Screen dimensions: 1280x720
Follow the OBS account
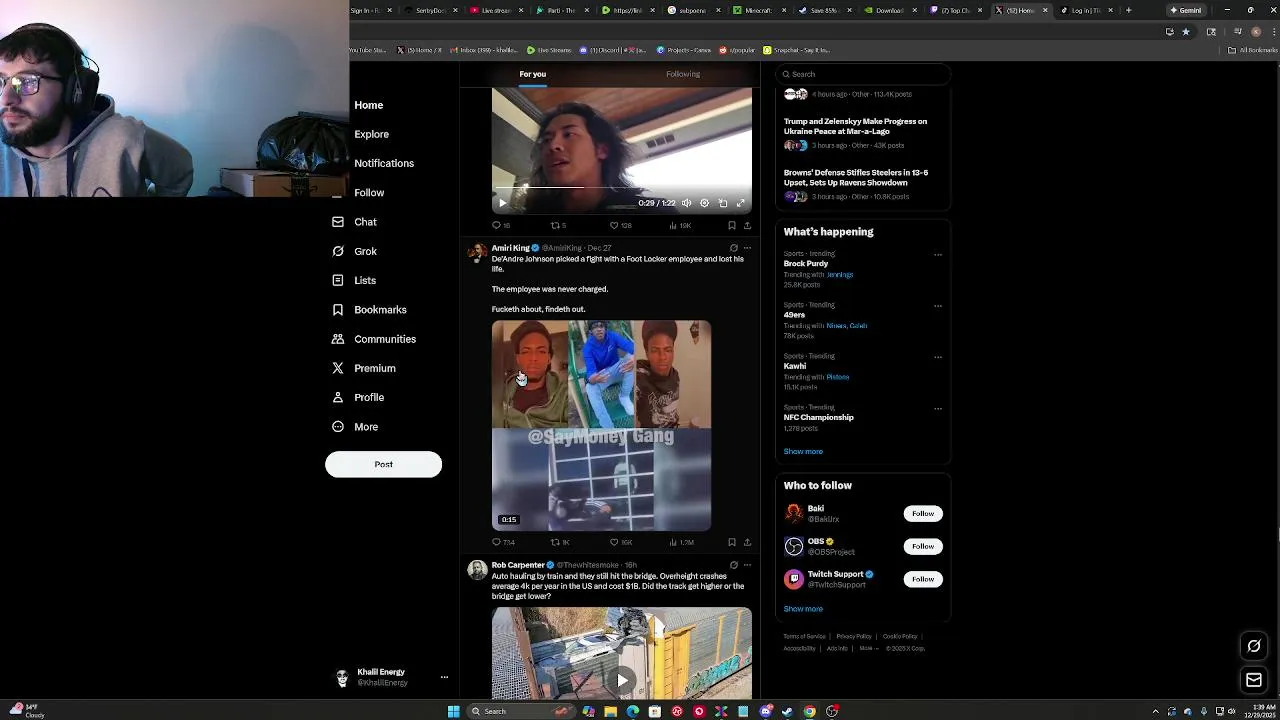pyautogui.click(x=923, y=546)
